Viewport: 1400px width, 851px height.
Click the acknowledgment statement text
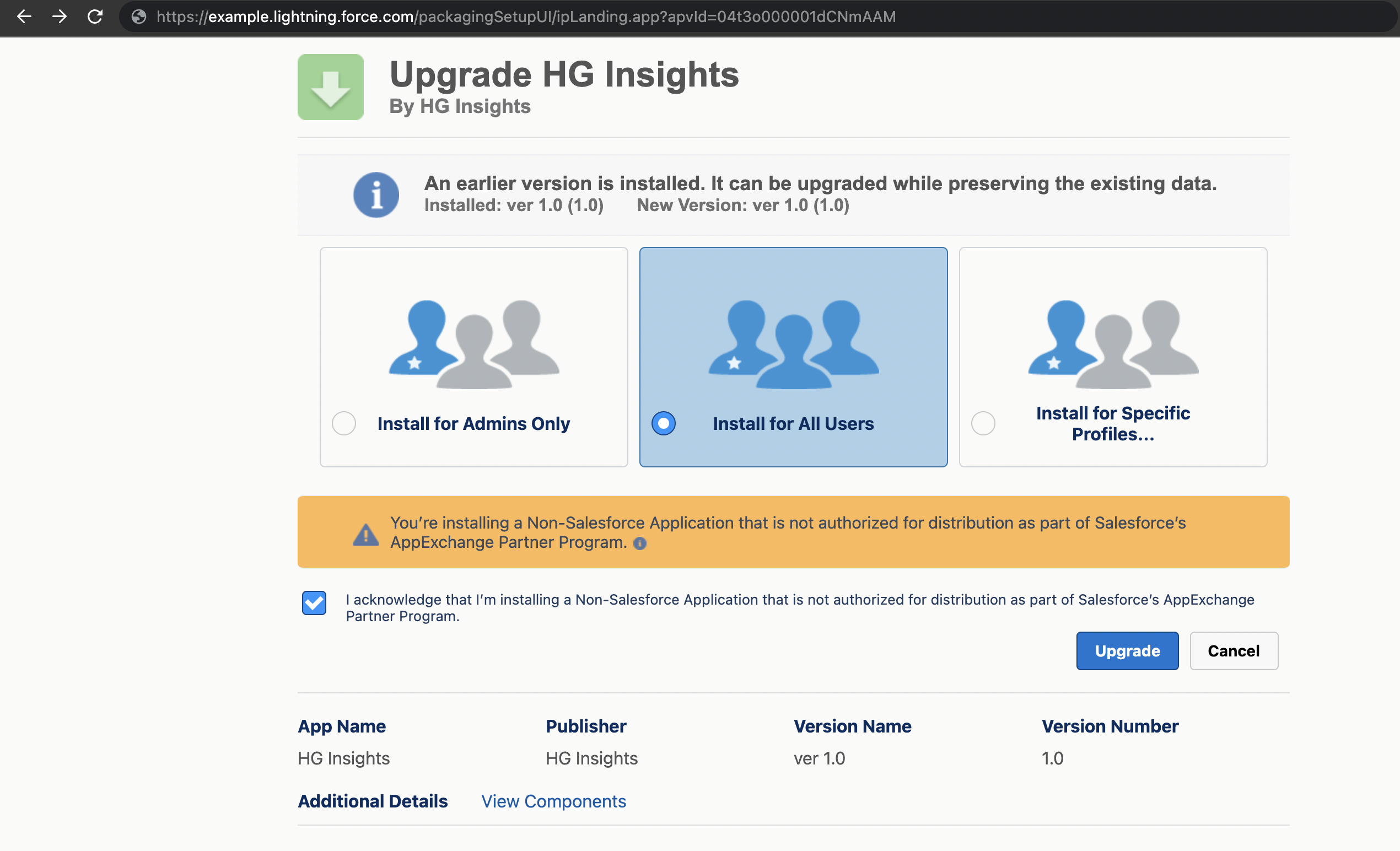(x=800, y=608)
